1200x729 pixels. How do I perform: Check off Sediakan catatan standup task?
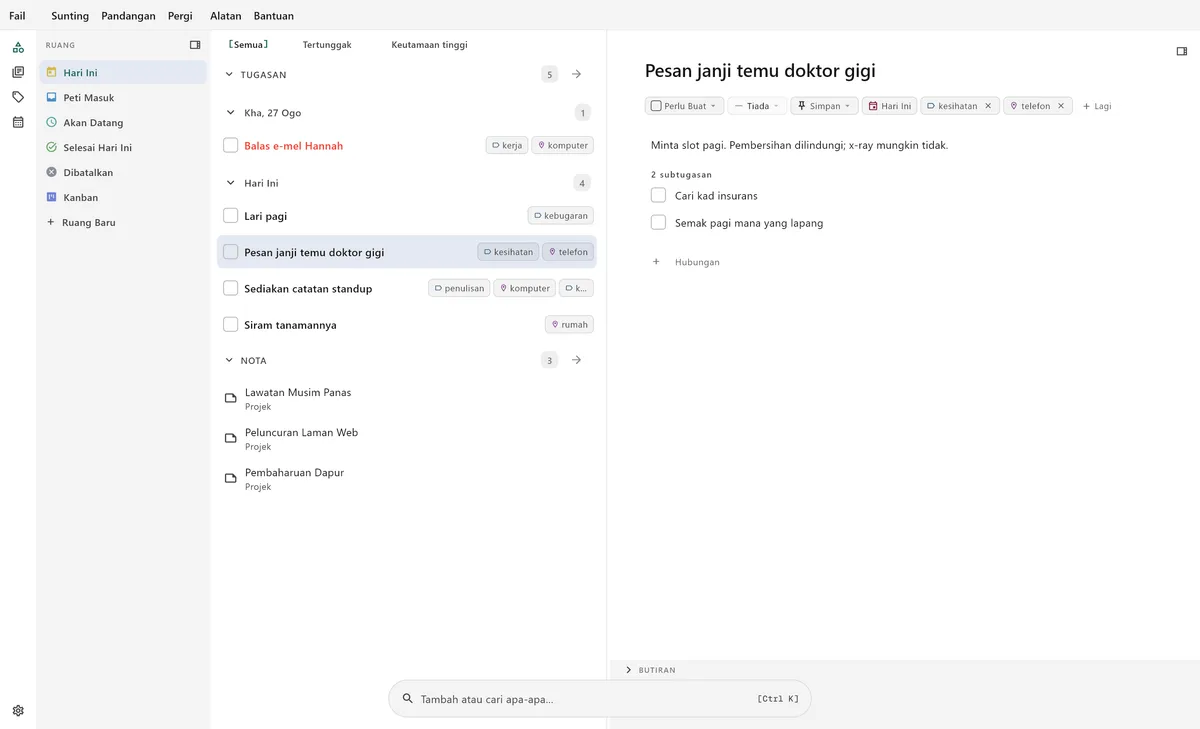click(231, 288)
